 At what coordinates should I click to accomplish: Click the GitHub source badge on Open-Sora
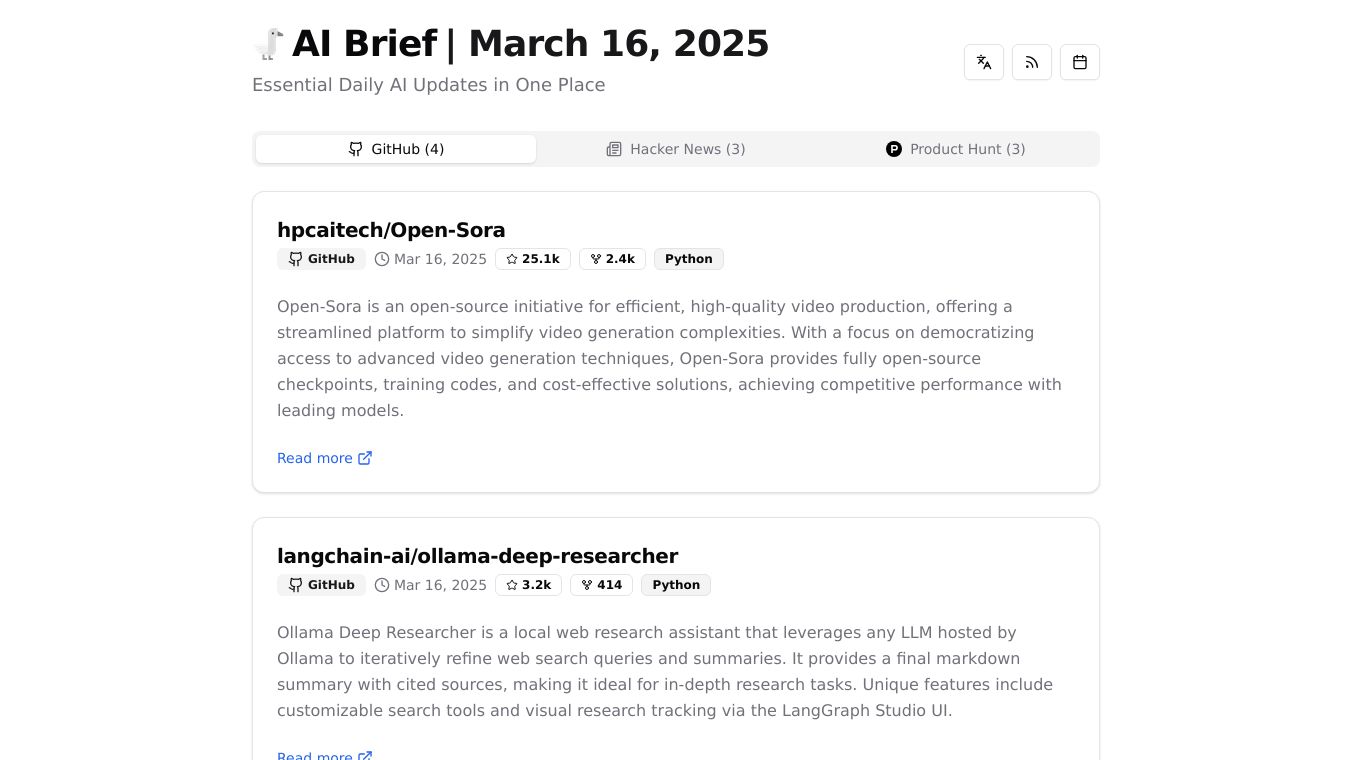(321, 259)
